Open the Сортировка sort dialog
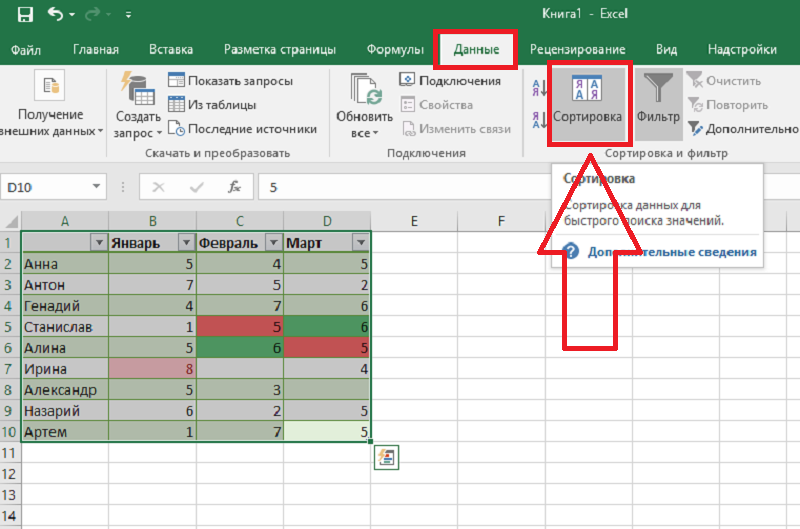 [x=587, y=101]
